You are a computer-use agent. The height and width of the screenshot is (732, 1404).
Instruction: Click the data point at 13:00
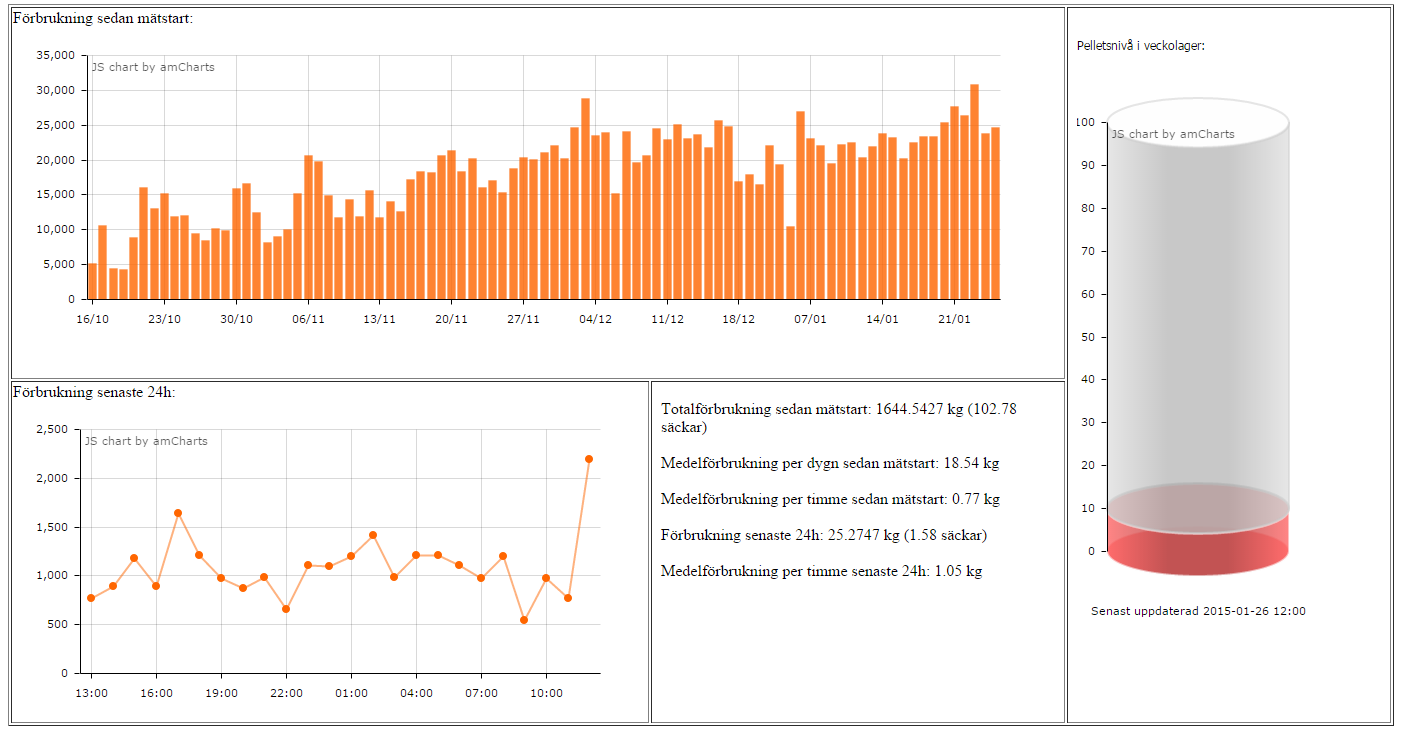[x=91, y=598]
